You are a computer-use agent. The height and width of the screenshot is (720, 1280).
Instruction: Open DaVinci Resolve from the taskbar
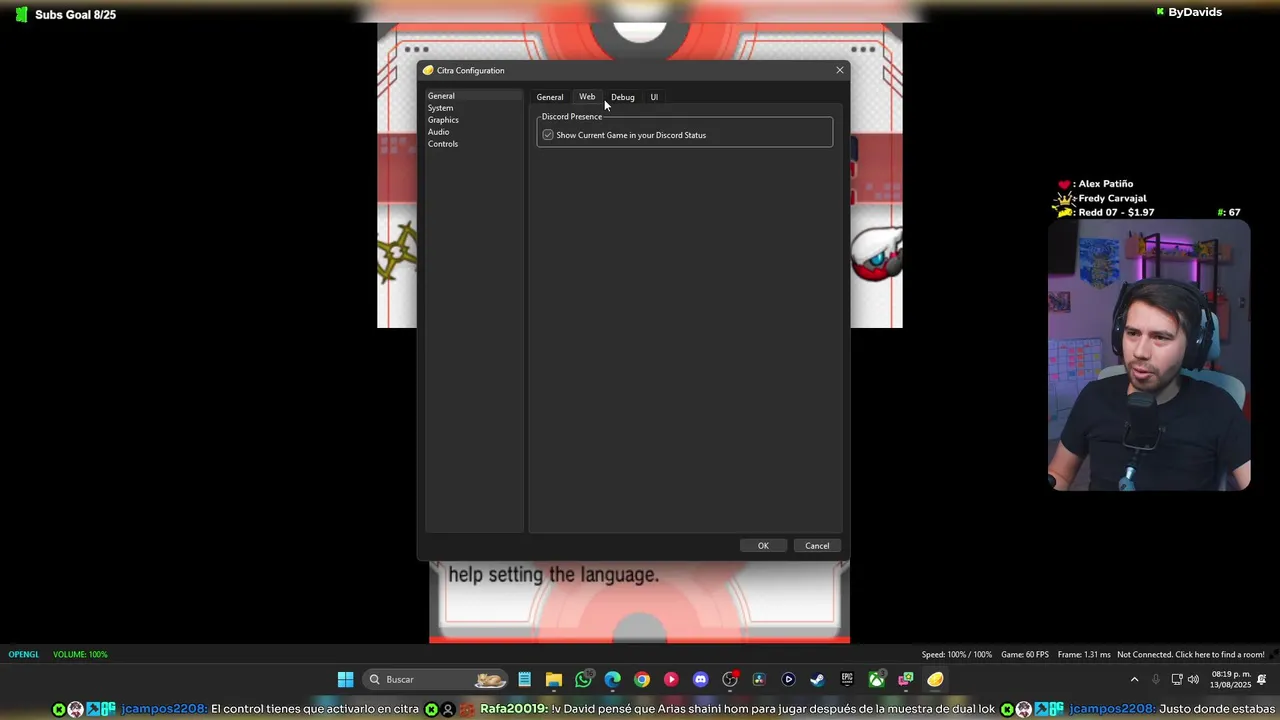click(759, 680)
